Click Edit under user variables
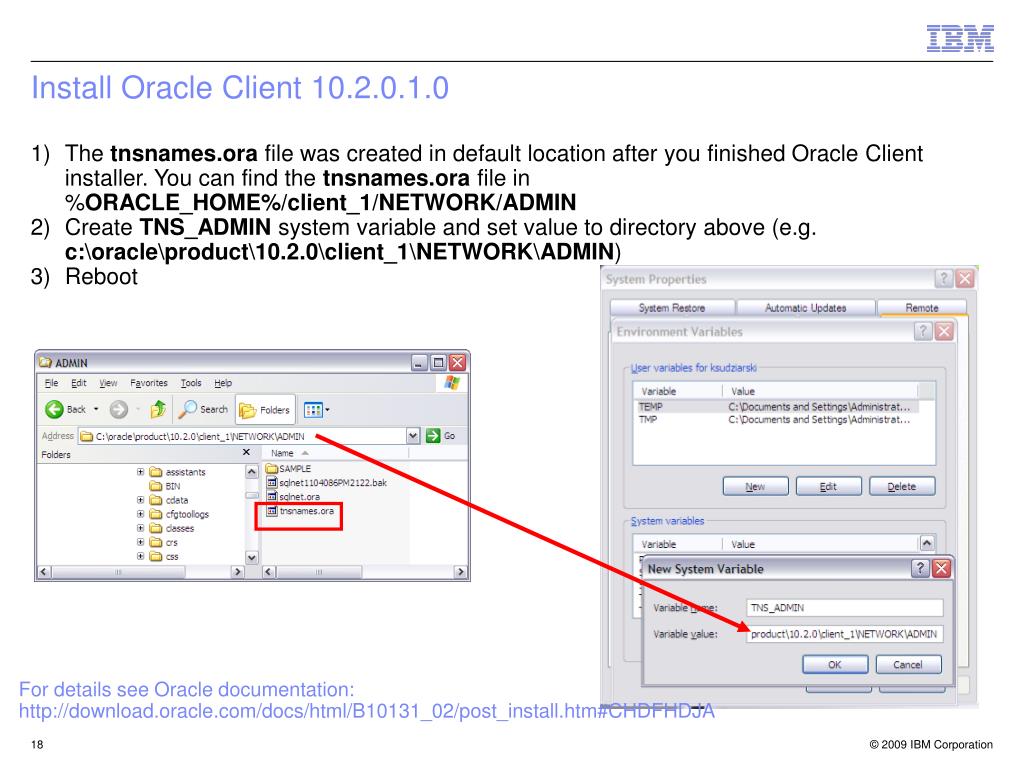 828,487
